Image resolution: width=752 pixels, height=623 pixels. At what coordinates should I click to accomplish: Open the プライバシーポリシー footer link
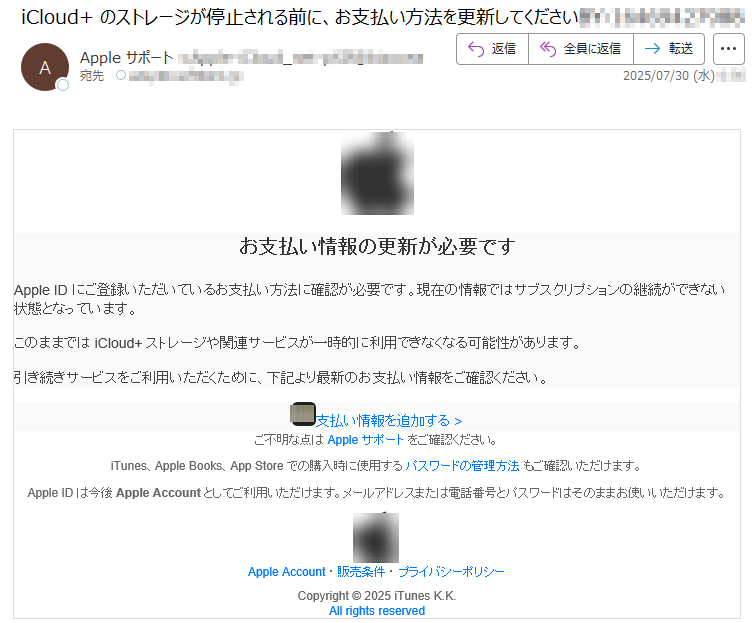[451, 572]
